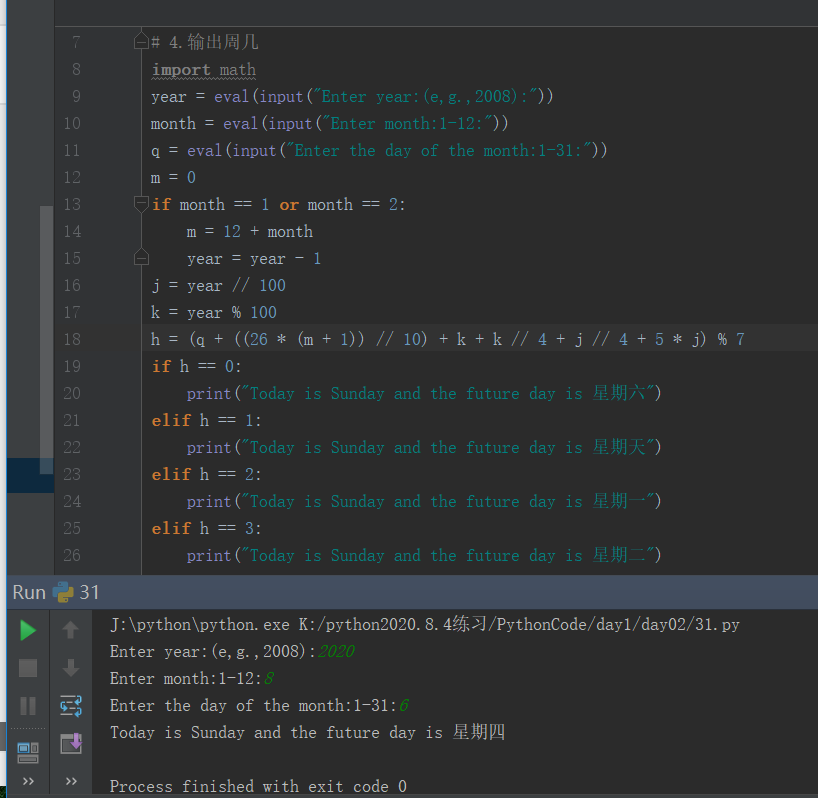Click the '31' label next to Python icon
Screen dimensions: 818x798
89,592
